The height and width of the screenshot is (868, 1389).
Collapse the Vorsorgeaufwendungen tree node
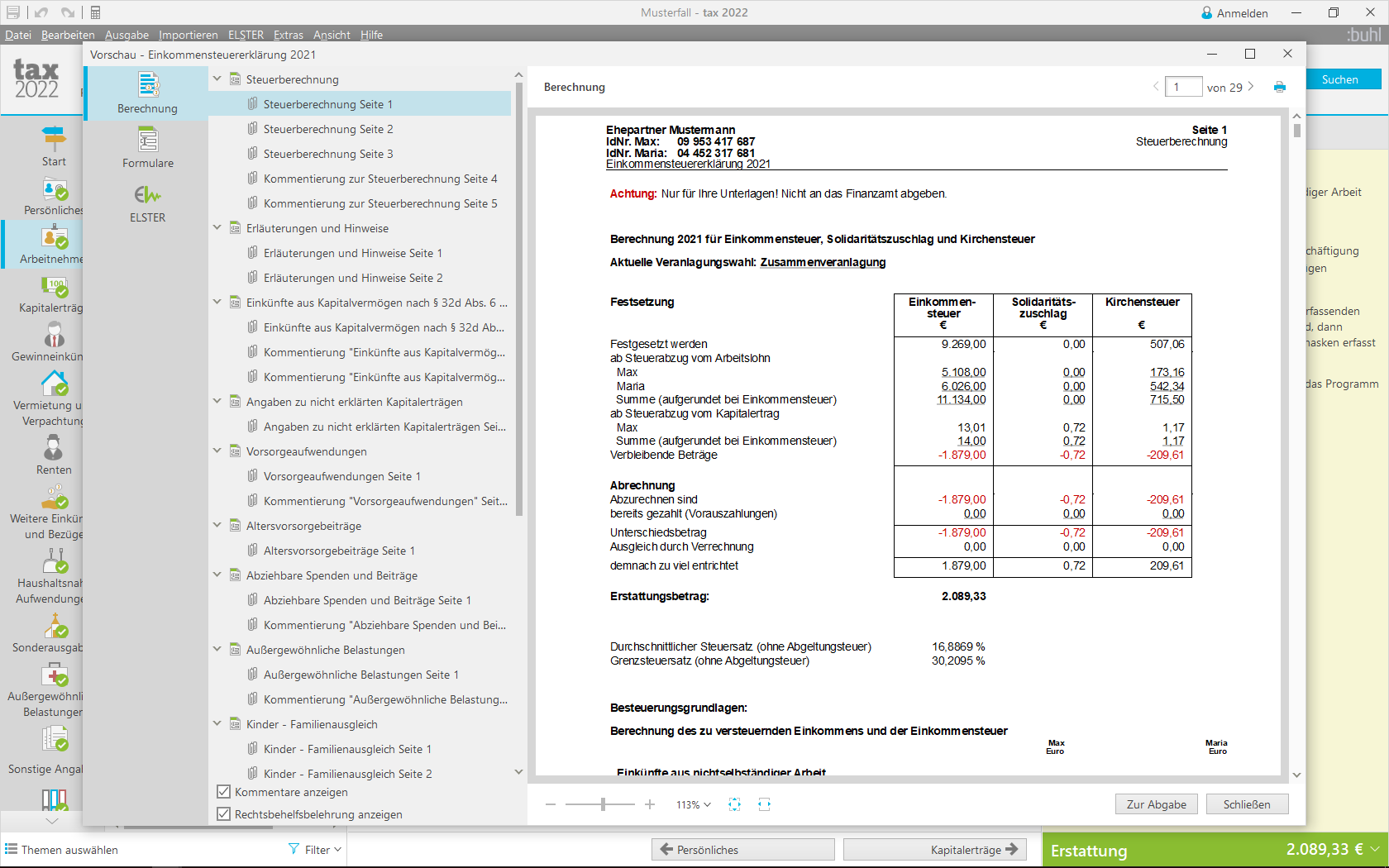click(217, 451)
